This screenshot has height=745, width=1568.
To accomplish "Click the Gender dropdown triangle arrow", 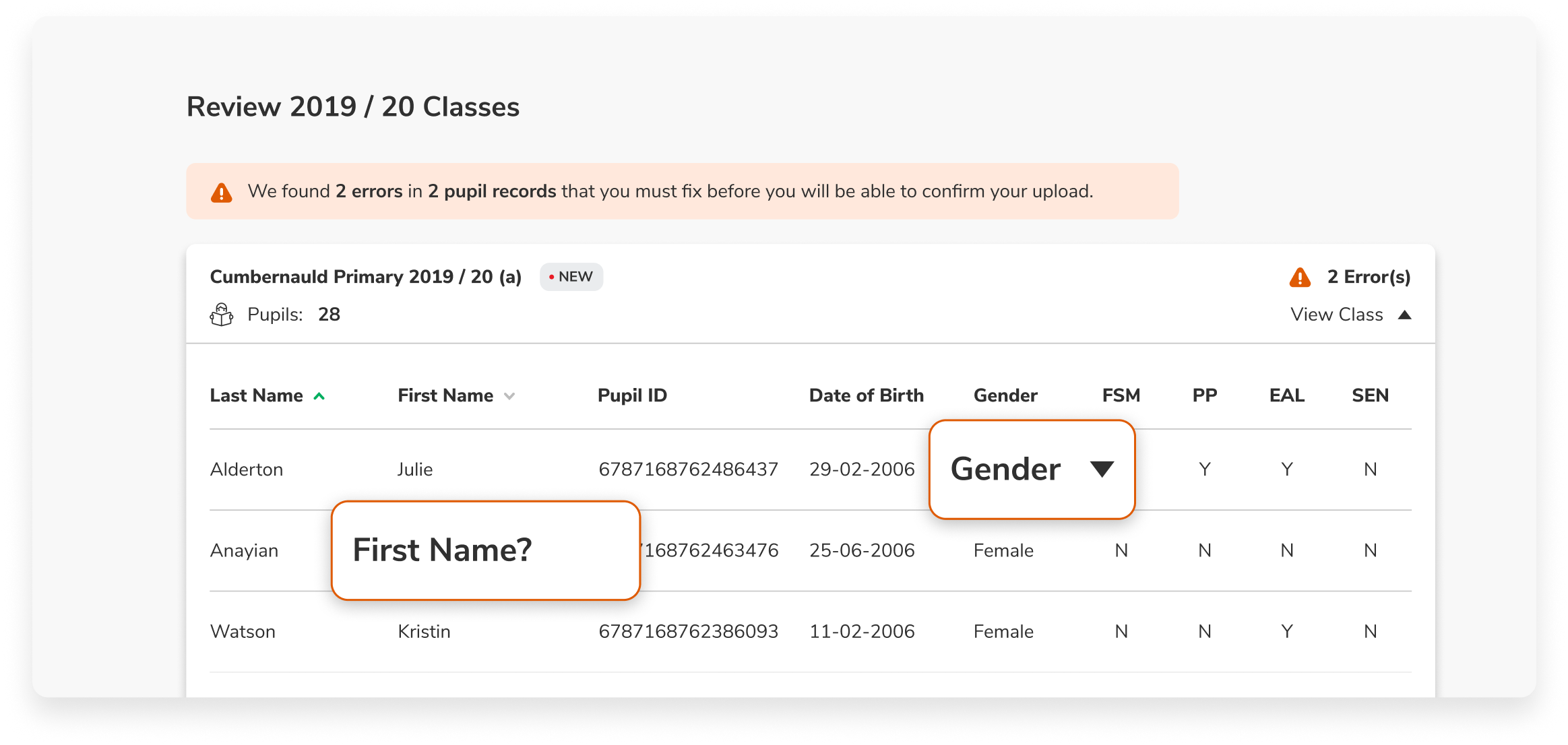I will coord(1102,469).
